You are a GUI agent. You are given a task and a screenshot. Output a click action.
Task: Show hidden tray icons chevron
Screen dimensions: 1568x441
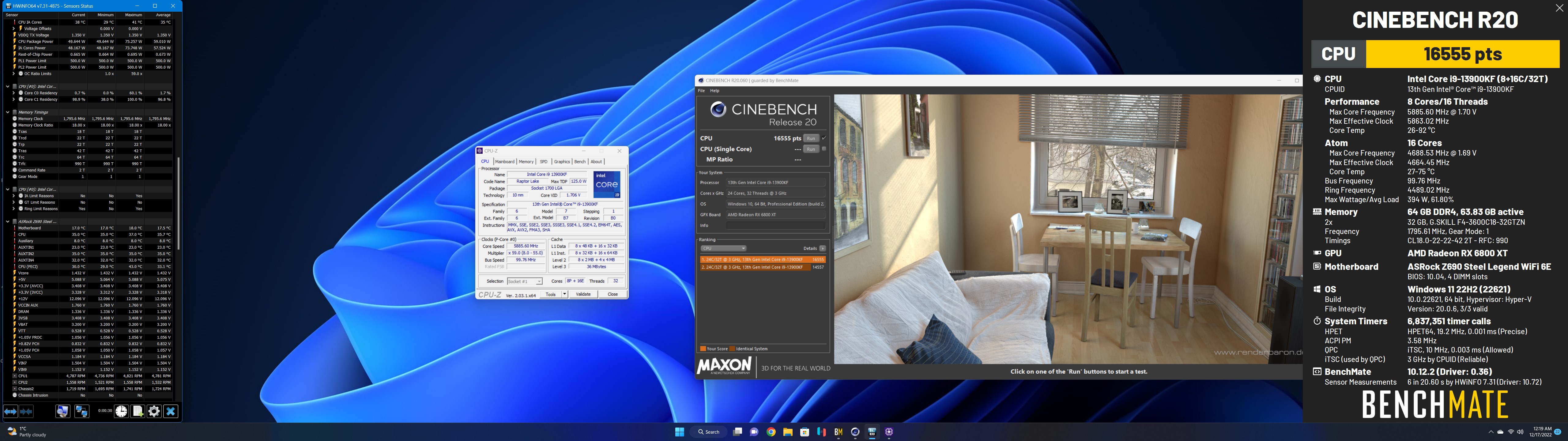coord(1491,432)
